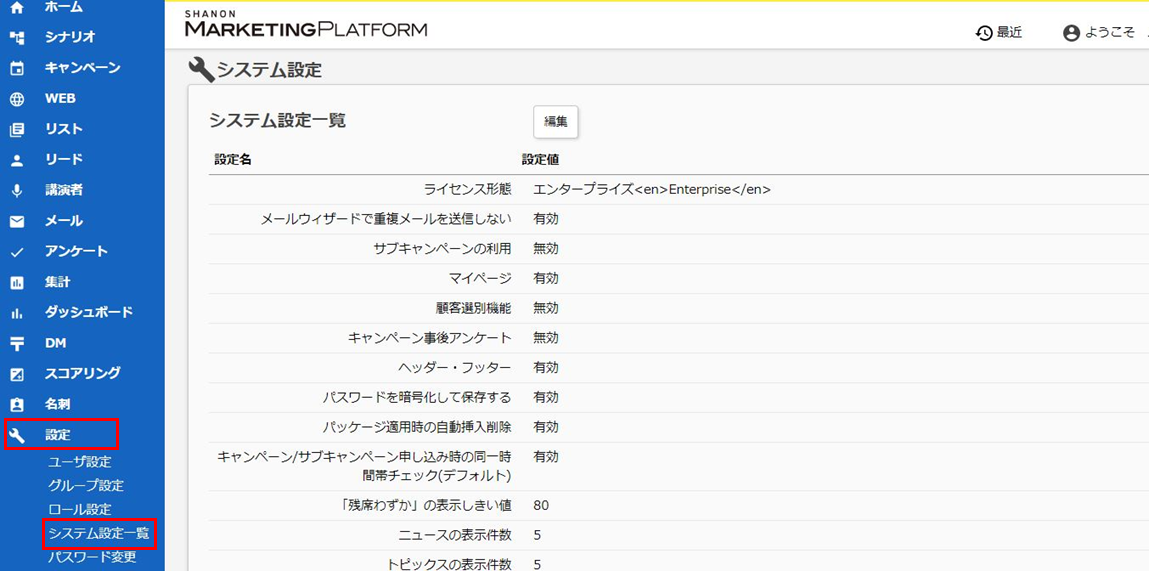
Task: Click the list icon in sidebar
Action: [17, 130]
